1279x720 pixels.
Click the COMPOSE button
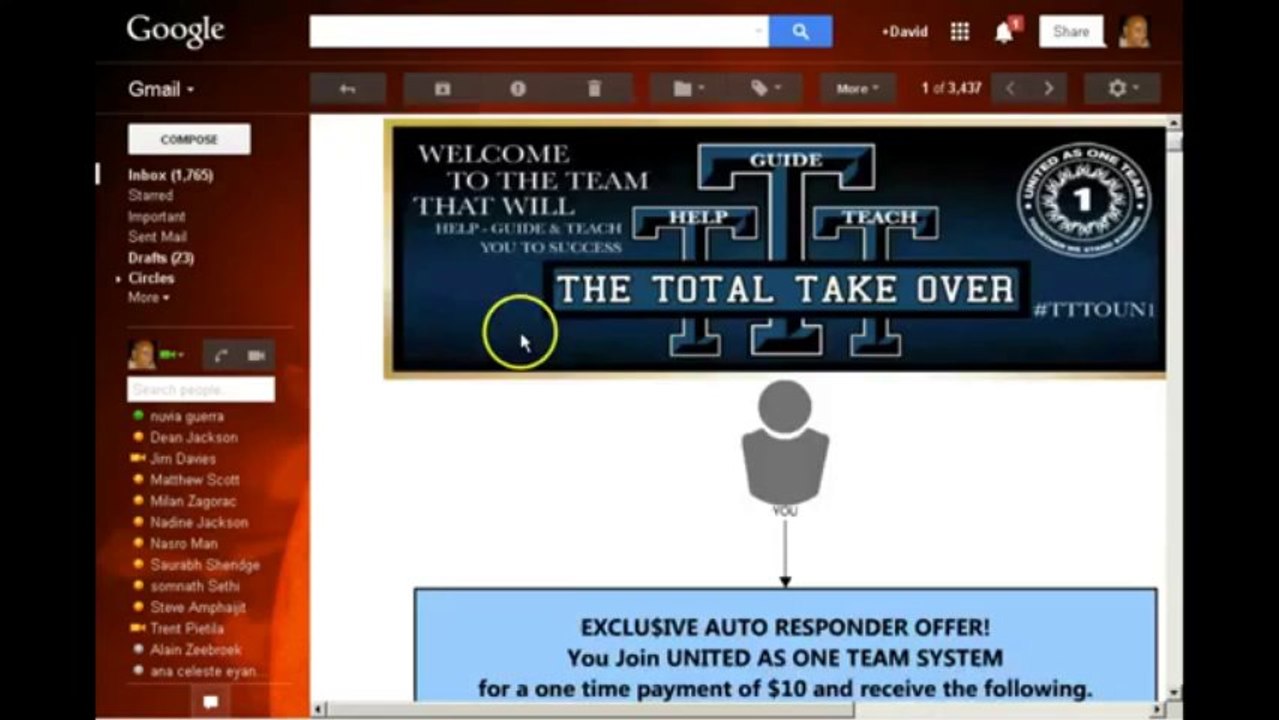tap(189, 139)
